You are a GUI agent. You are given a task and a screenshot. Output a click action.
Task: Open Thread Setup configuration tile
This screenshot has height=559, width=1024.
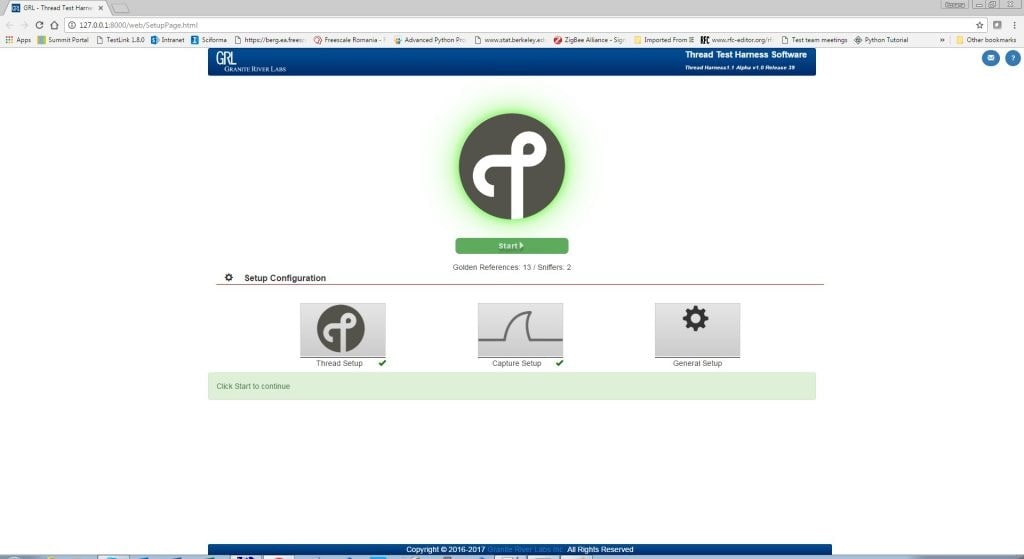click(342, 330)
